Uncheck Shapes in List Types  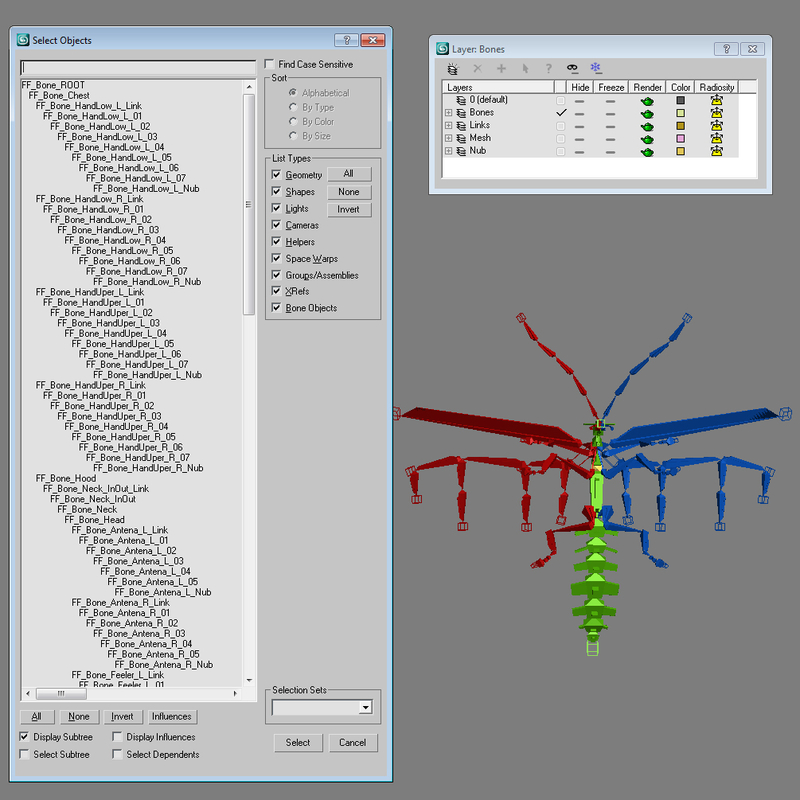pos(277,192)
